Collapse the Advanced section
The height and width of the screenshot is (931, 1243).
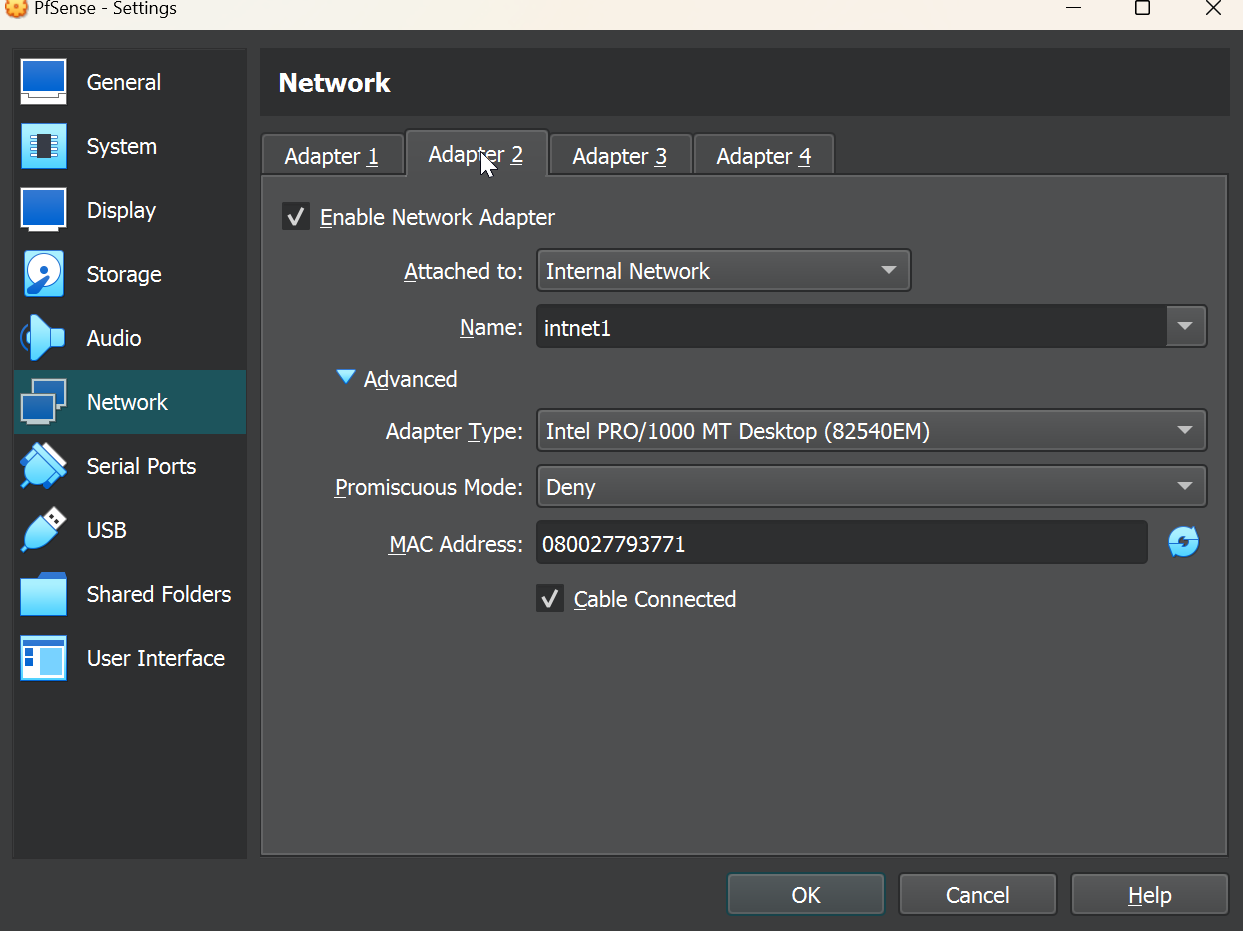pyautogui.click(x=346, y=378)
